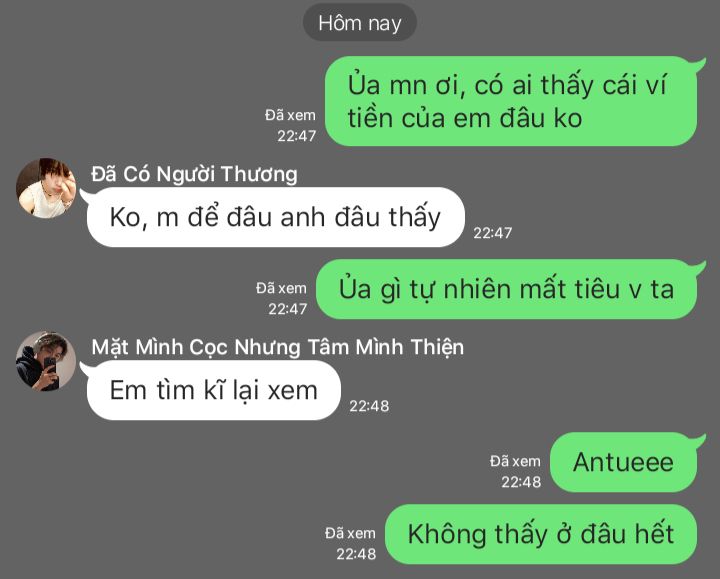Tap the bubble 'Em tìm kĩ lại xem'
720x579 pixels.
point(214,390)
